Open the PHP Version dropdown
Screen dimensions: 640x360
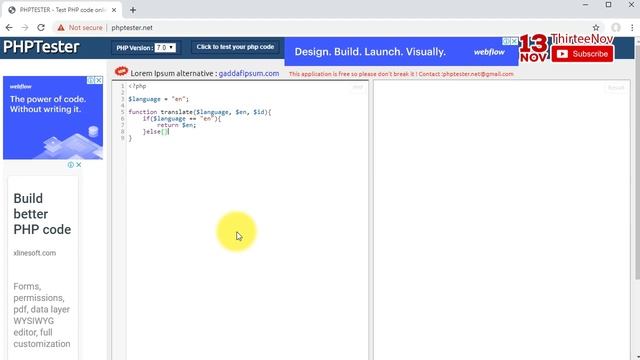(165, 48)
